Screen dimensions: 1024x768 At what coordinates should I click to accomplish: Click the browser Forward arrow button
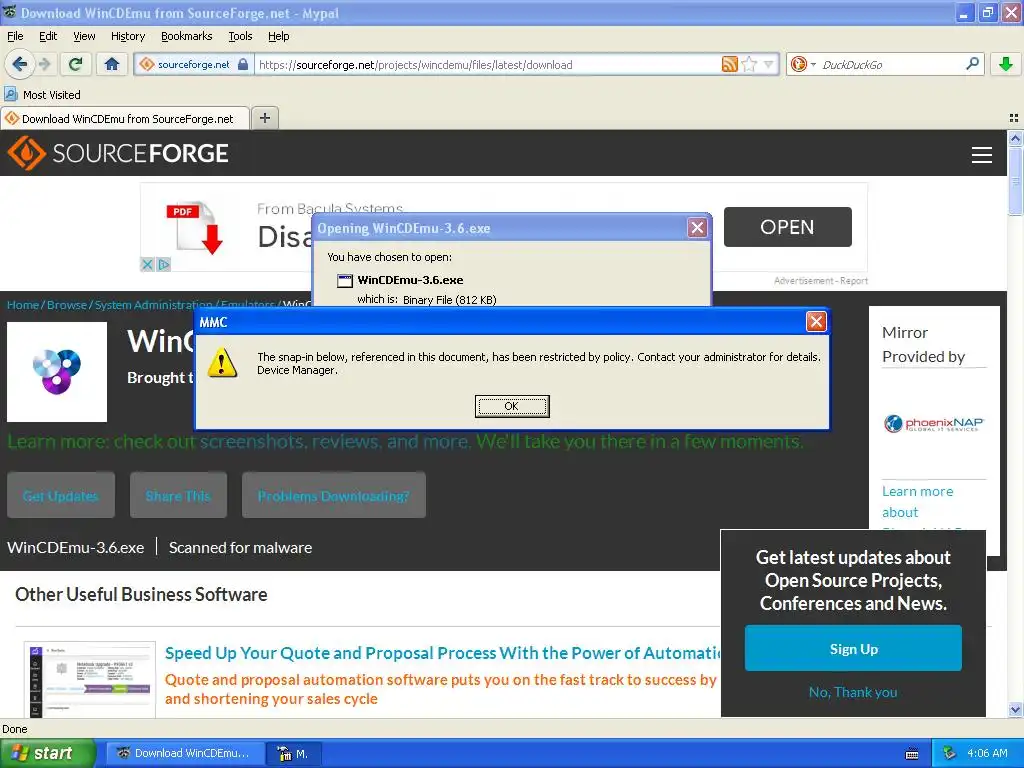(x=44, y=64)
